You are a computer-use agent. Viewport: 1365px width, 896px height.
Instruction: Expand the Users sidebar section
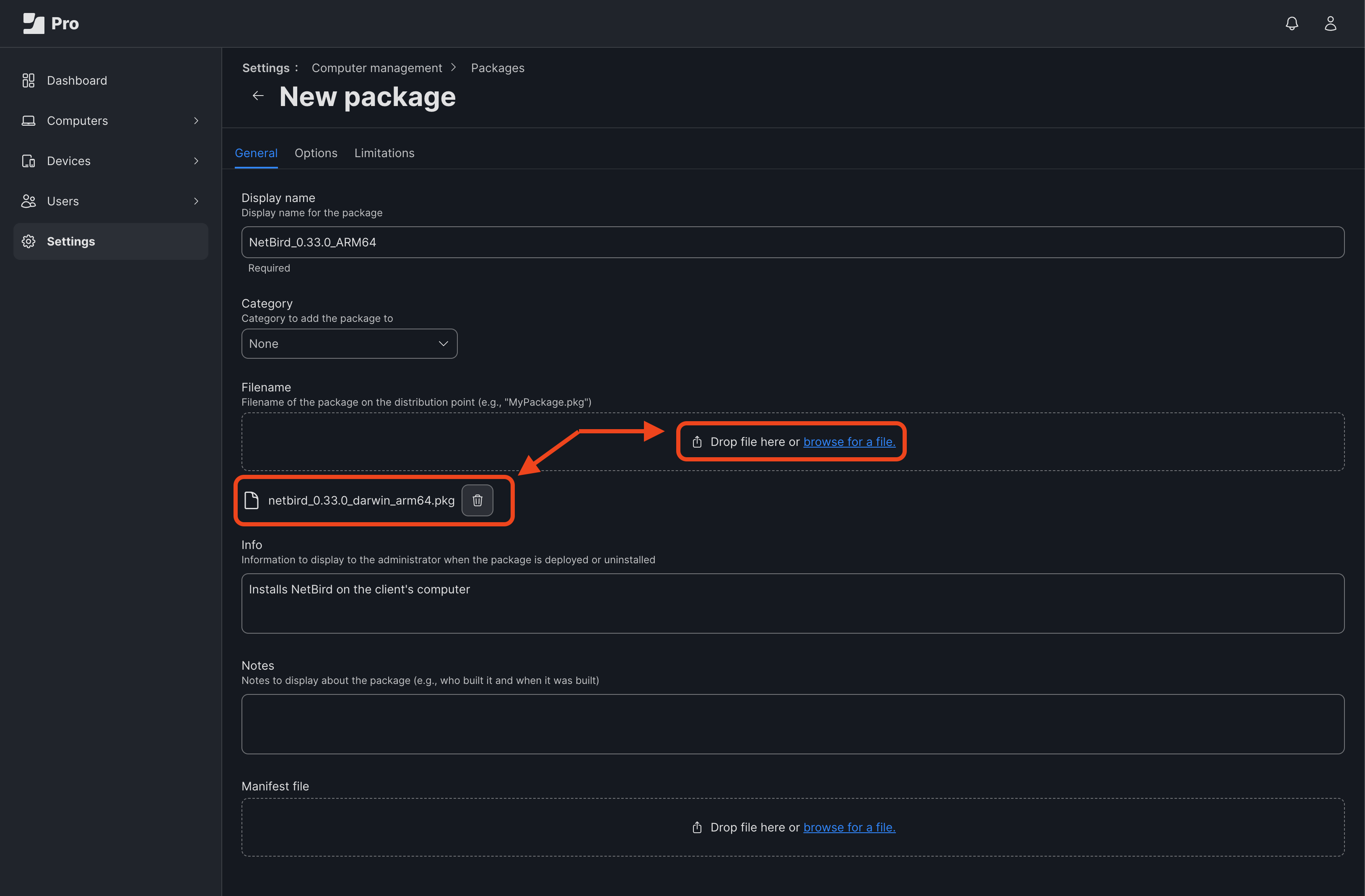tap(196, 201)
